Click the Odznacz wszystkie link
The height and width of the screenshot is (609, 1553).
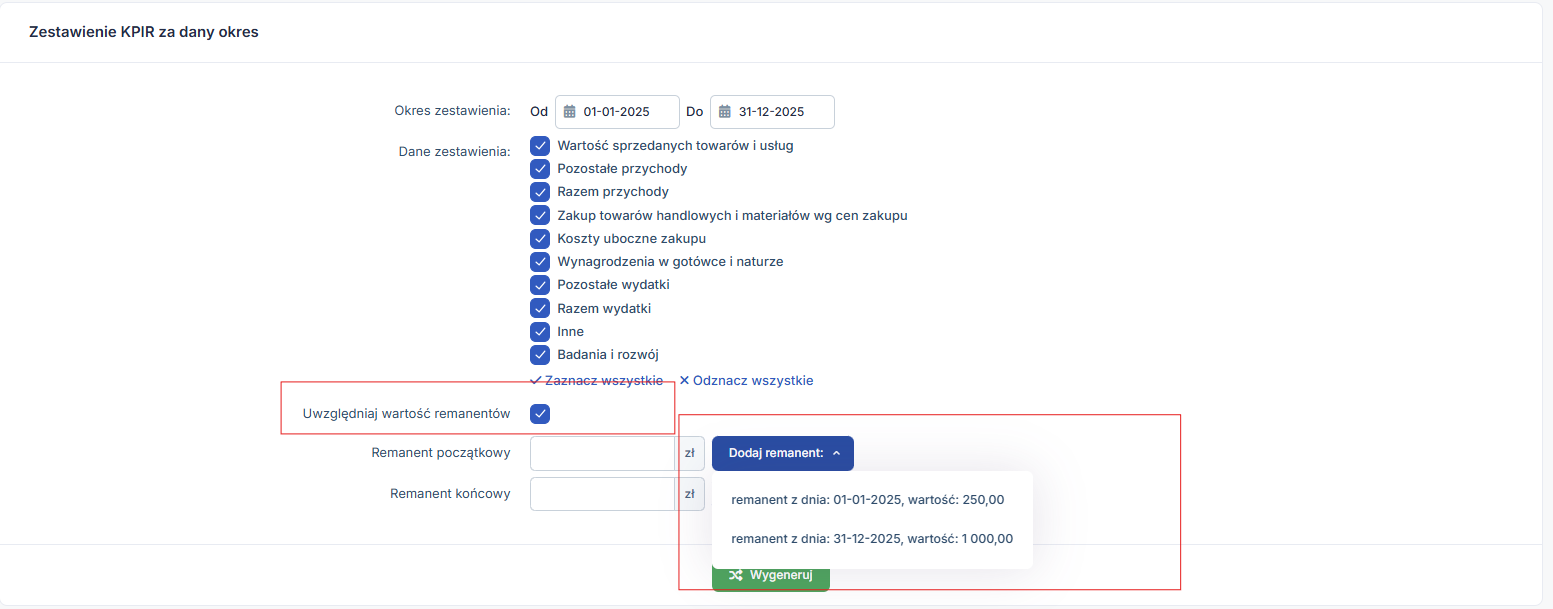(746, 381)
